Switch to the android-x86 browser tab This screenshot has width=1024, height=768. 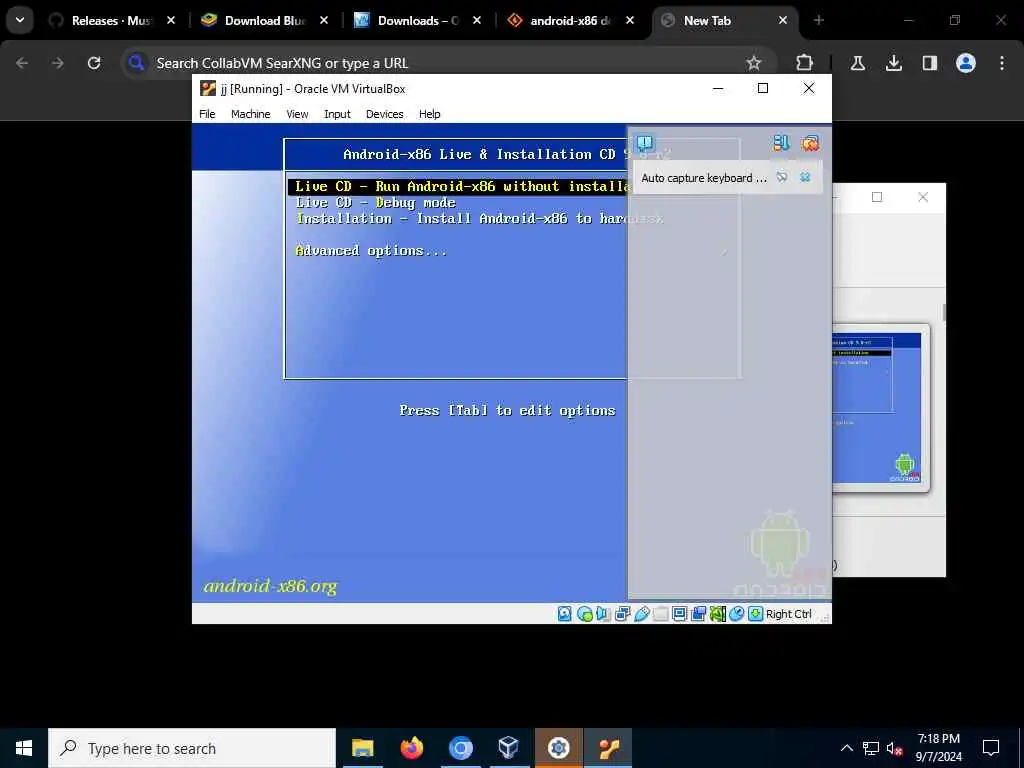[571, 20]
